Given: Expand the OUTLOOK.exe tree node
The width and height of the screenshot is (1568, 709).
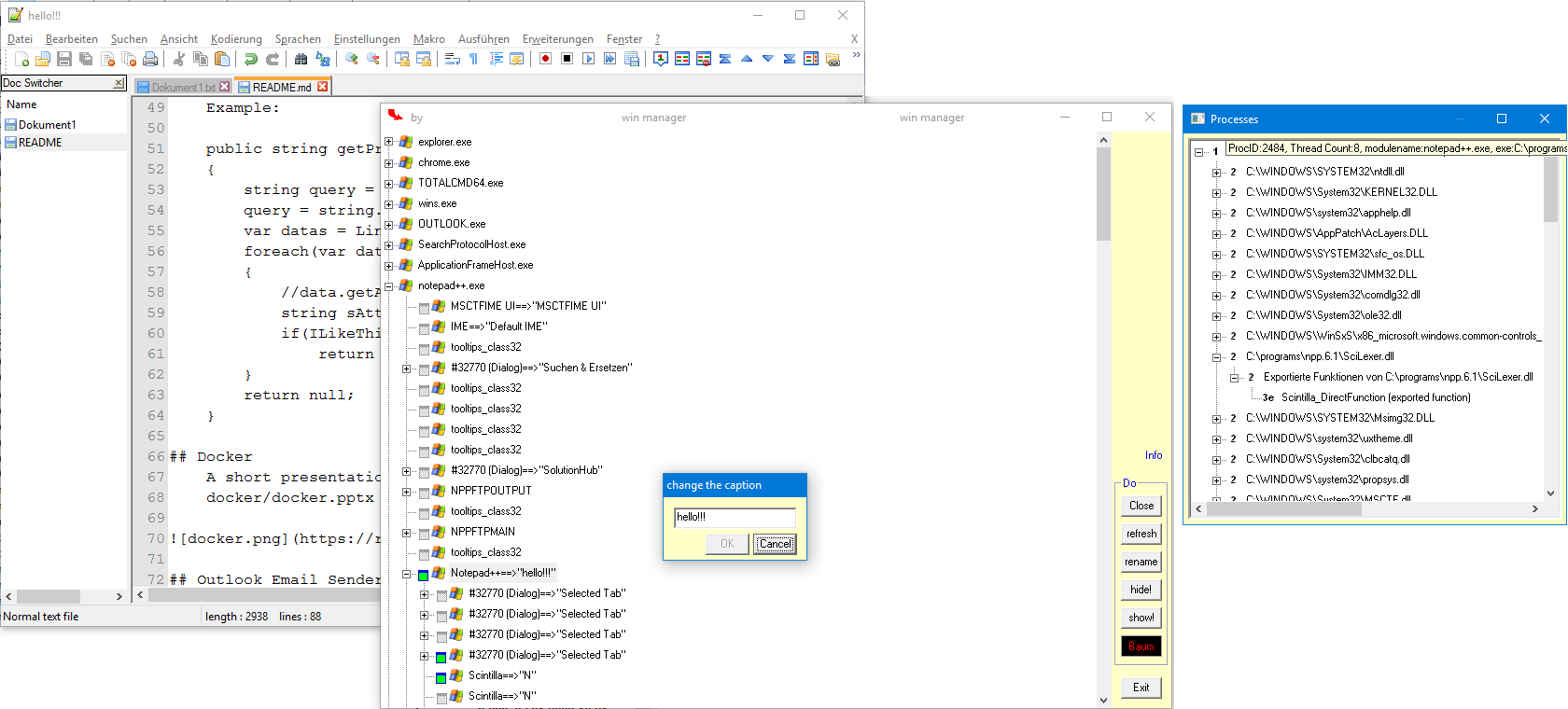Looking at the screenshot, I should pos(389,224).
